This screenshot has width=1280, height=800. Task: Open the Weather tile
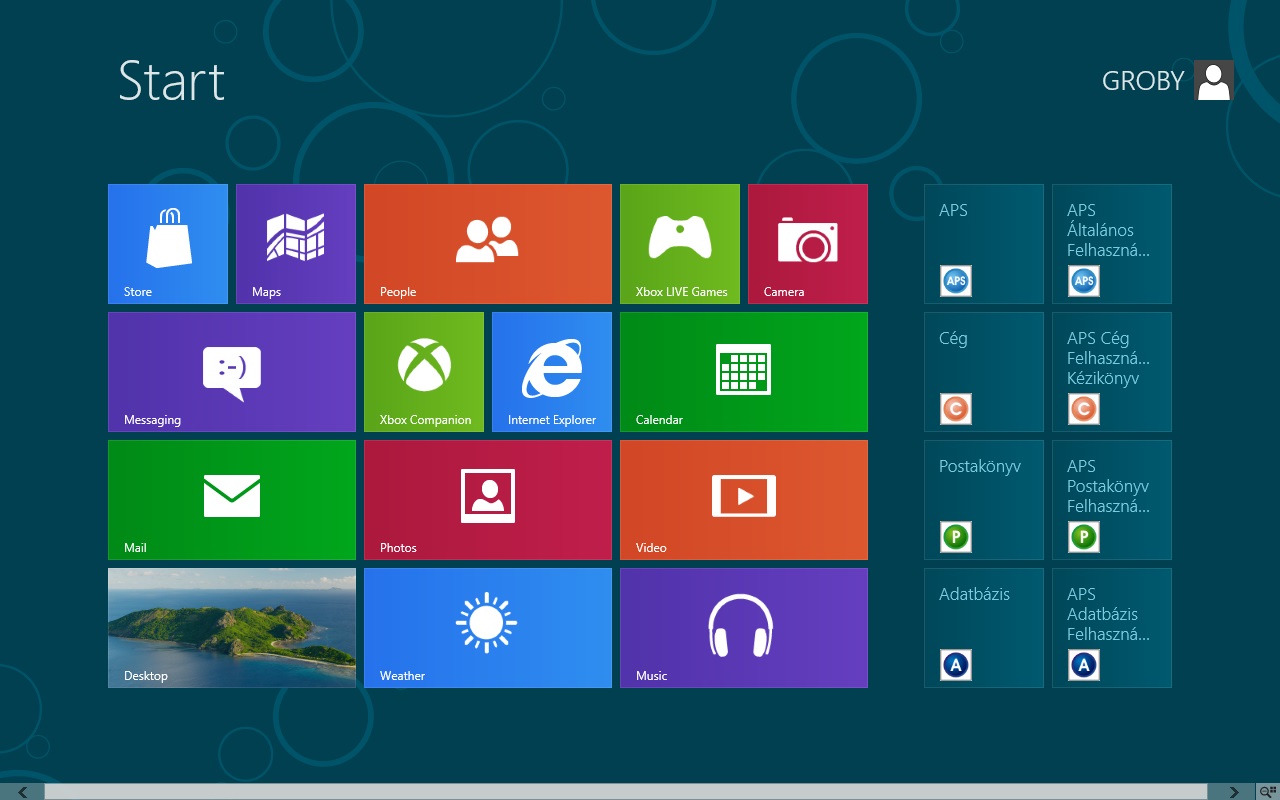click(488, 628)
